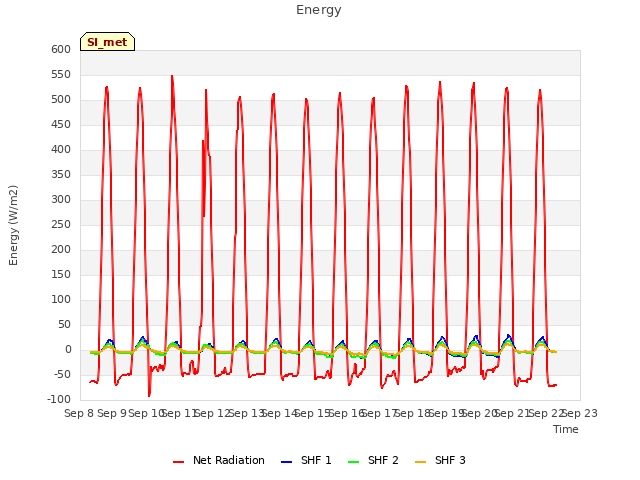Click the 450 y-axis tick label
This screenshot has width=640, height=480.
[61, 125]
